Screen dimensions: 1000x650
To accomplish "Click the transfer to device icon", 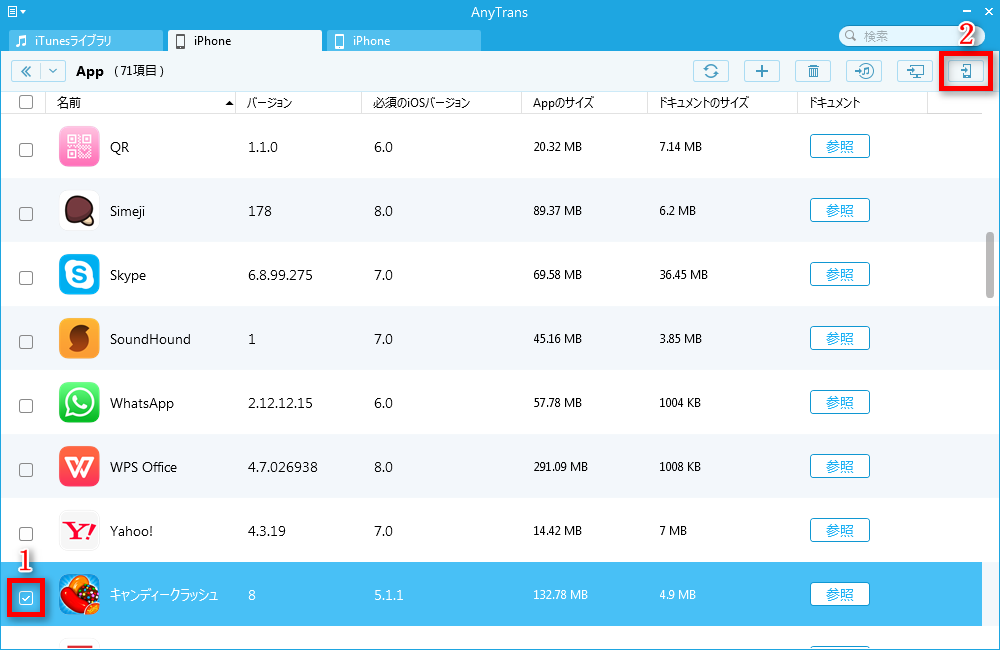I will (966, 71).
